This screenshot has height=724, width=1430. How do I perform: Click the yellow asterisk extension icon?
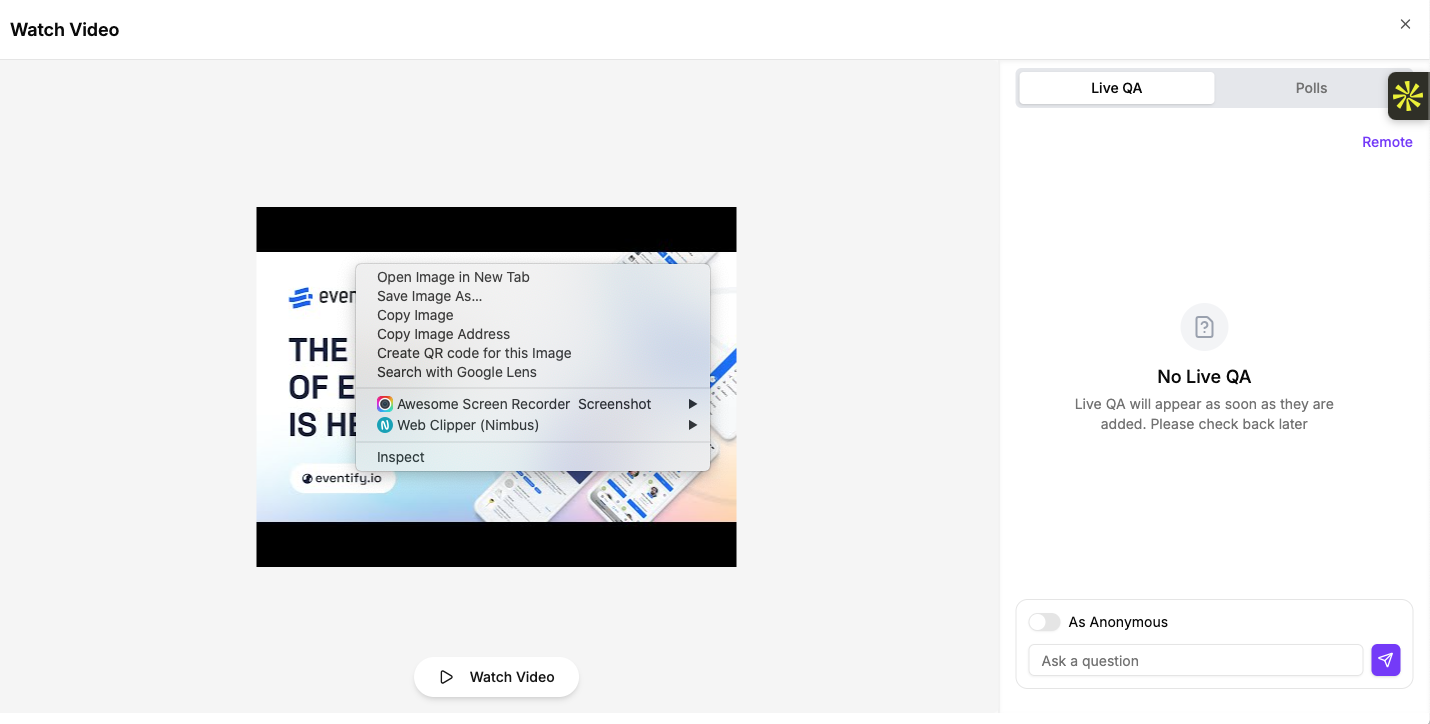tap(1408, 96)
